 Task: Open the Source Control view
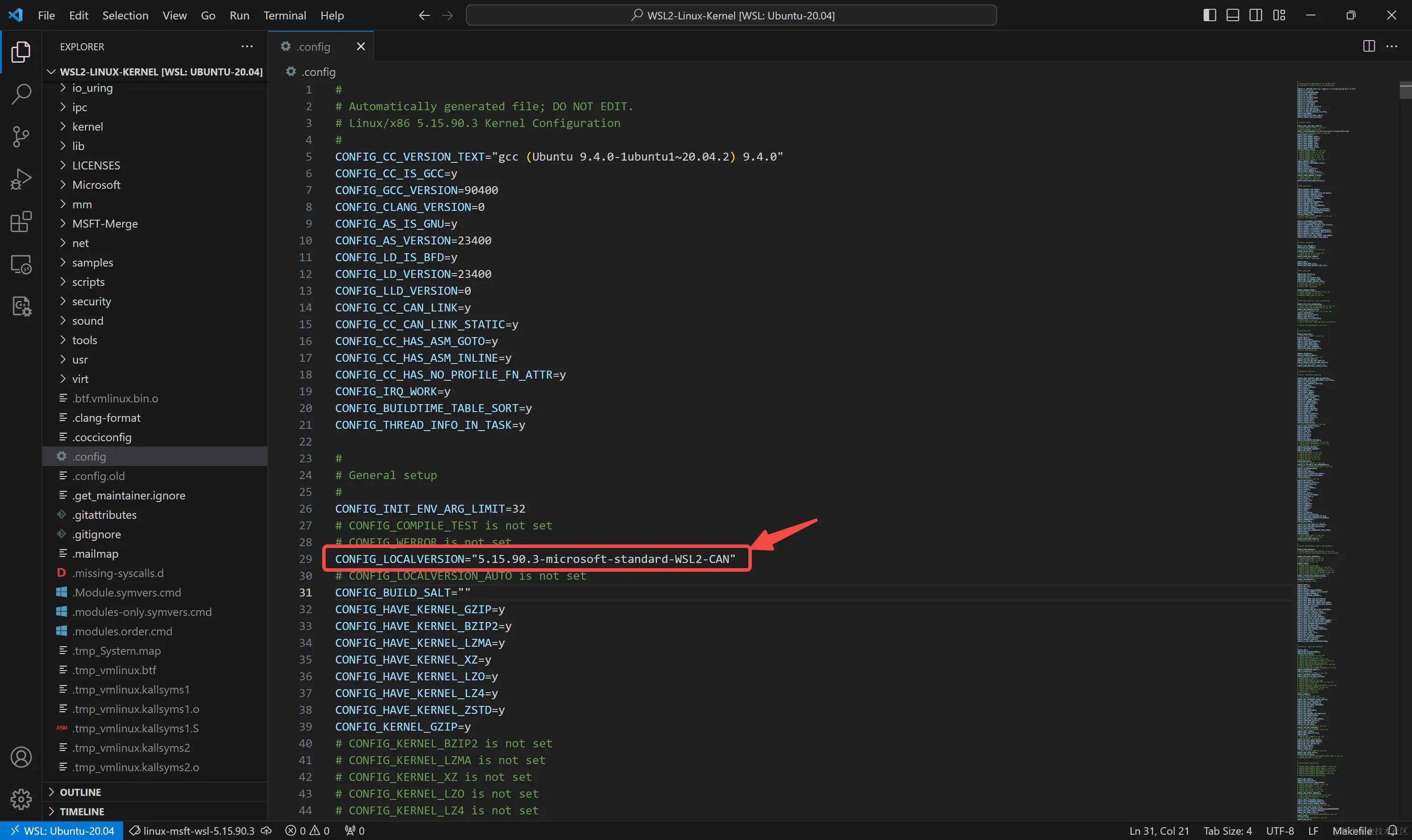click(x=21, y=136)
